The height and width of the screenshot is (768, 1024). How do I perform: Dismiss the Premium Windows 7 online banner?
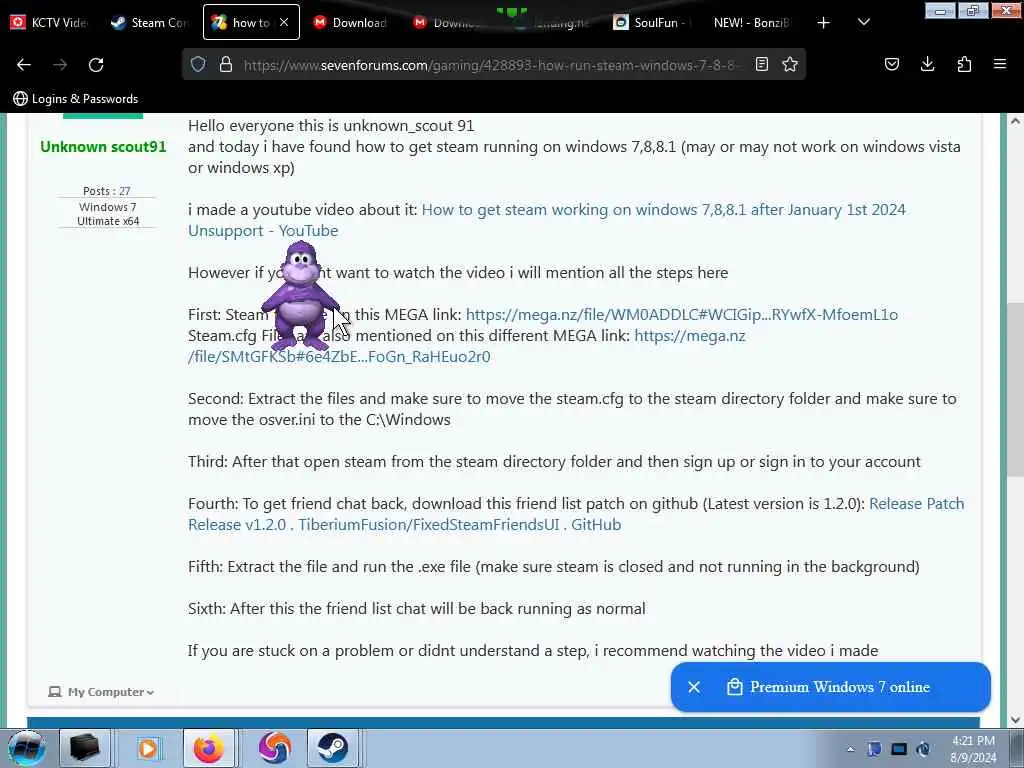click(x=694, y=687)
